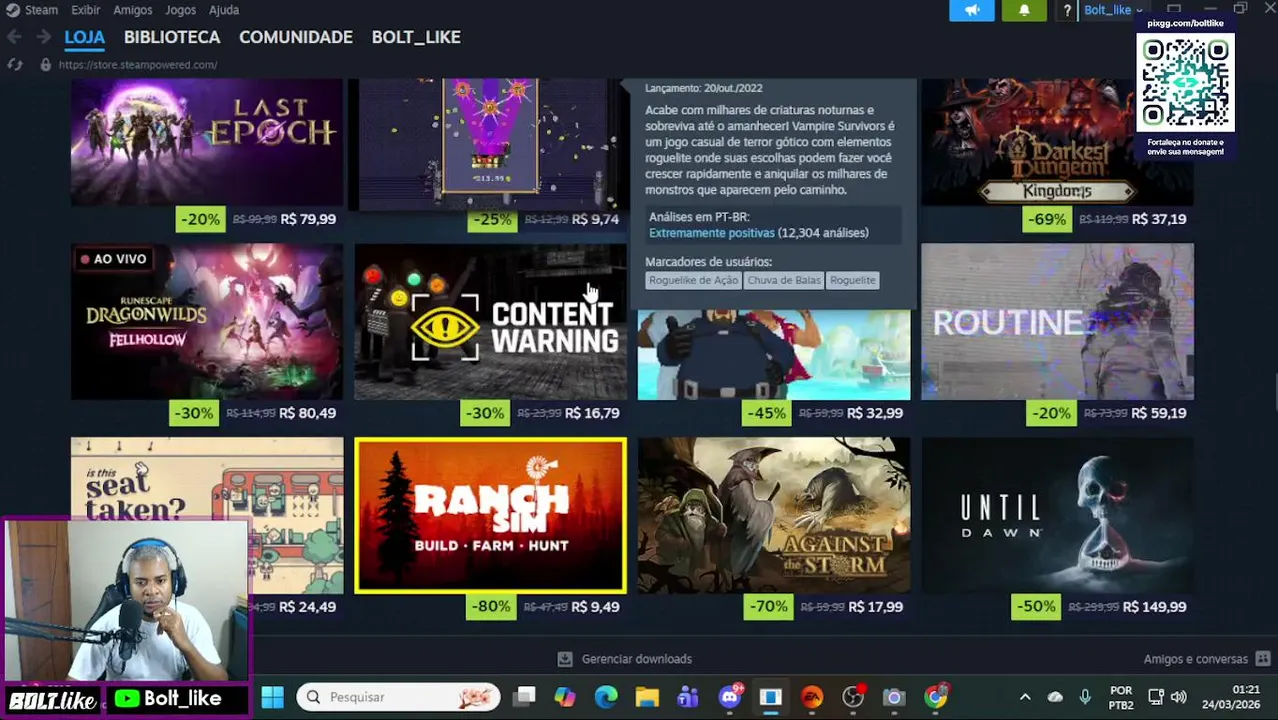Click the -80% Ranch Sim discount
The image size is (1278, 720).
tap(491, 607)
